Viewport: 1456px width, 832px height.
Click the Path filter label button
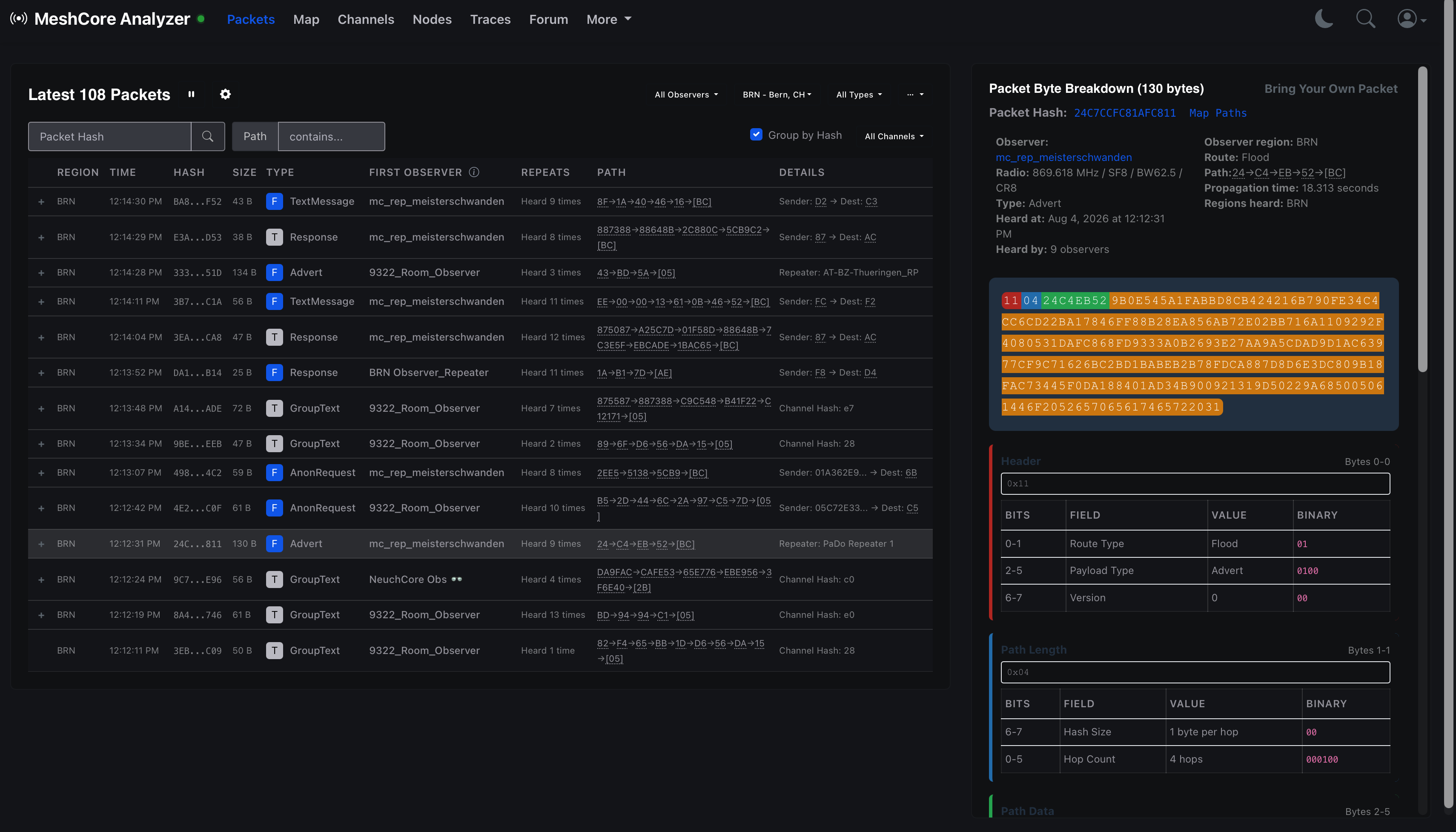point(255,137)
